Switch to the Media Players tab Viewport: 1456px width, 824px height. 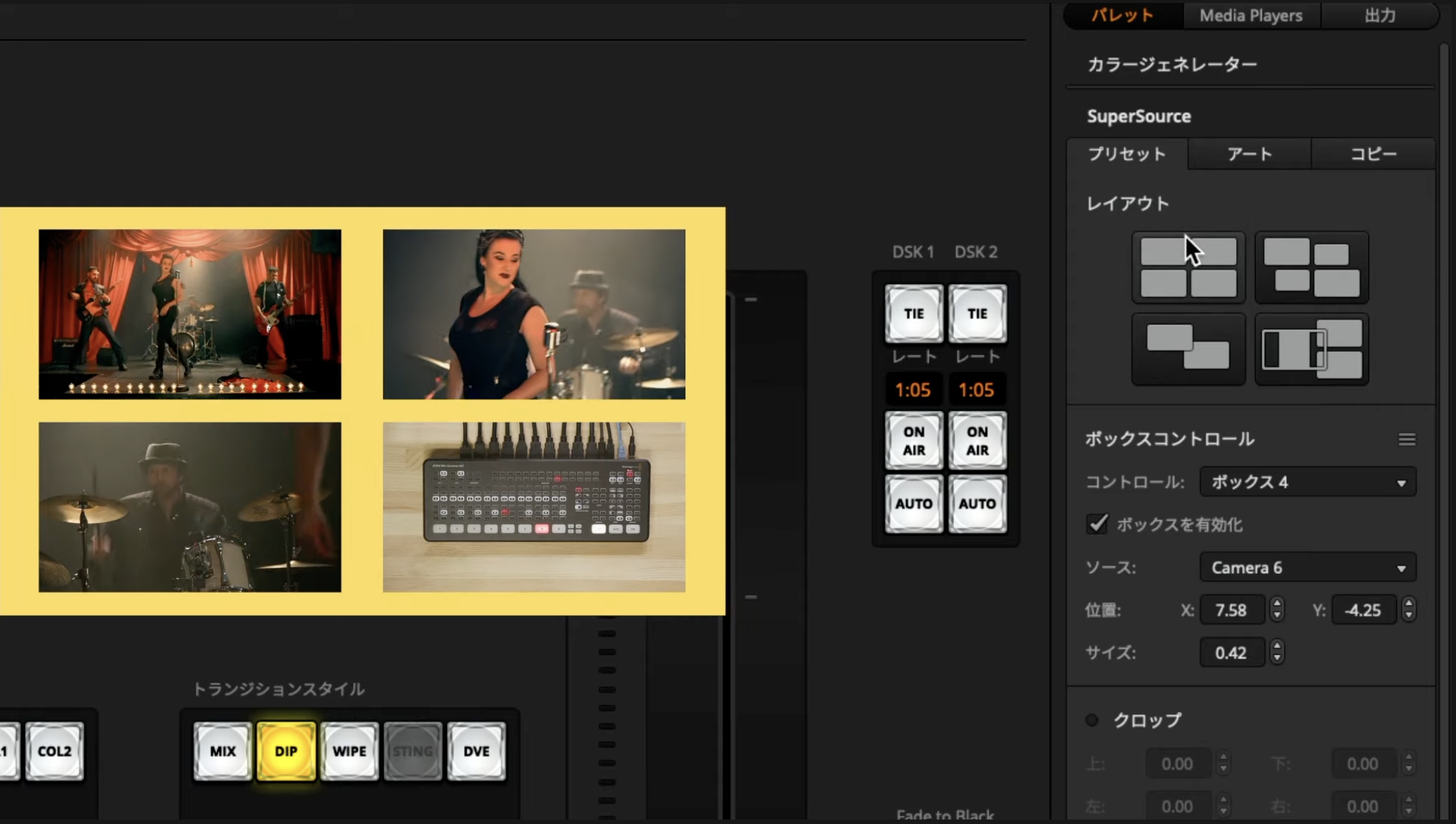point(1251,15)
